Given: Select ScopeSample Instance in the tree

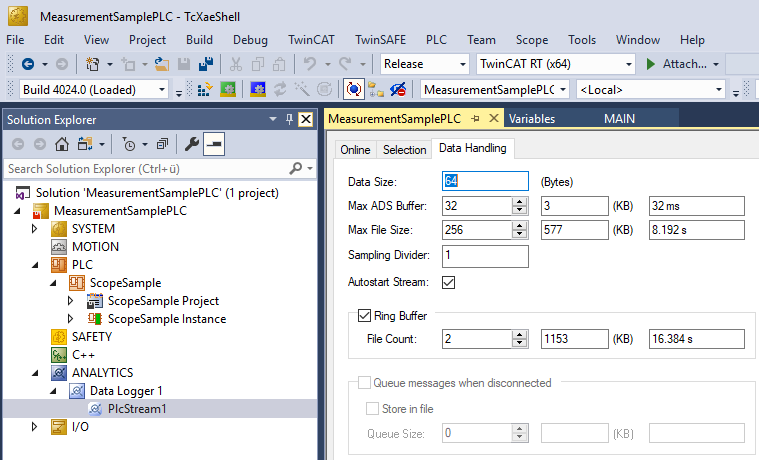Looking at the screenshot, I should click(168, 319).
